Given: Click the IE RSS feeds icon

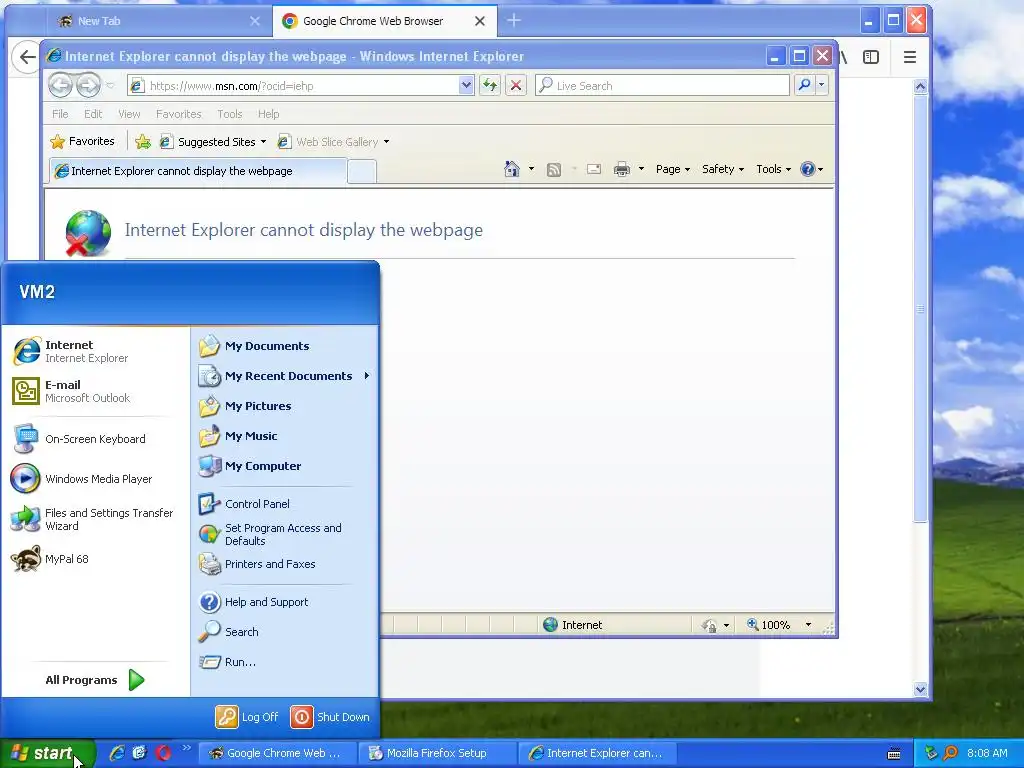Looking at the screenshot, I should coord(554,170).
